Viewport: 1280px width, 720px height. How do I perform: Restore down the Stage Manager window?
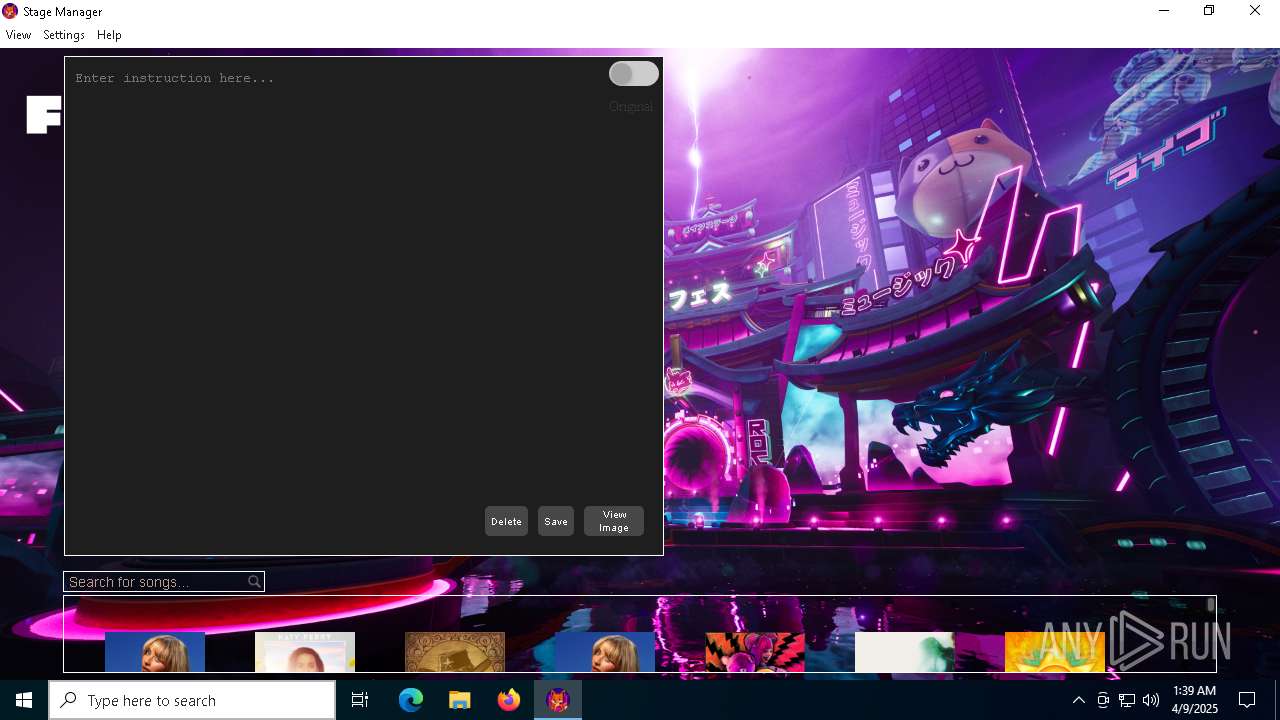coord(1209,11)
